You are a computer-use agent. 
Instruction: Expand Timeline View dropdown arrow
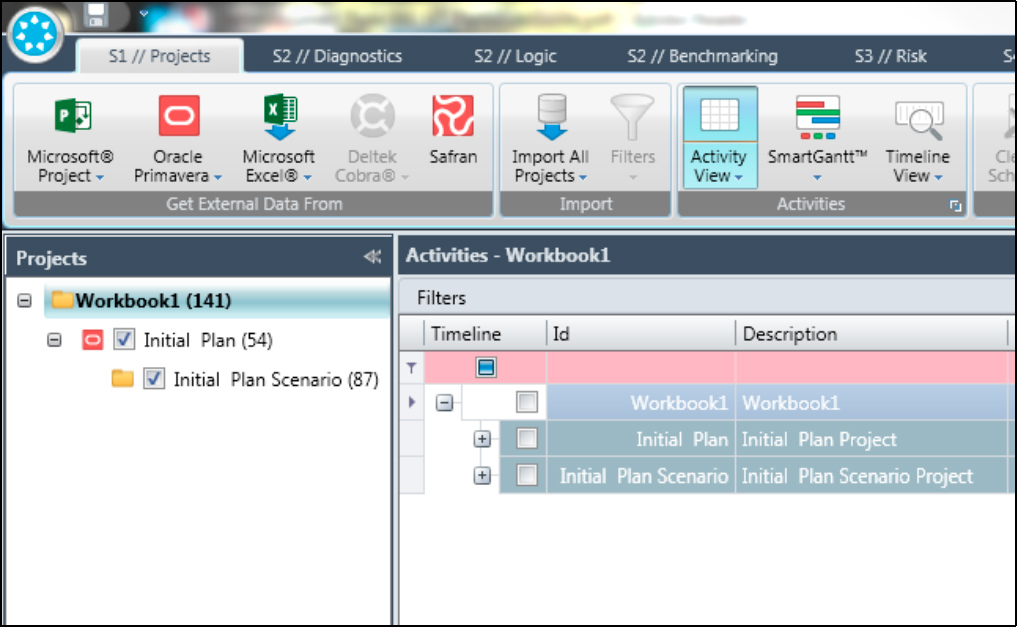939,177
